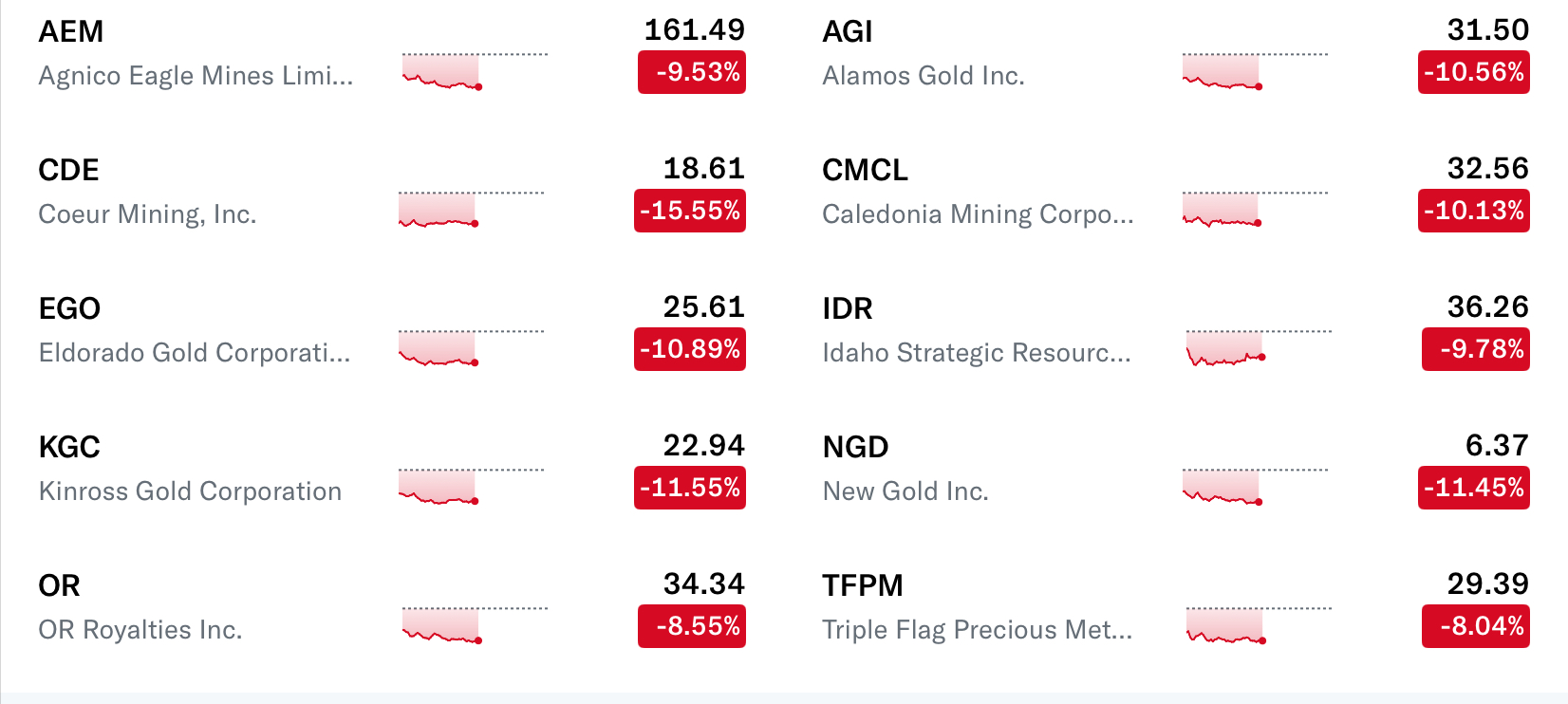Click the -8.04% badge for TFPM
Viewport: 1568px width, 704px height.
[1476, 626]
